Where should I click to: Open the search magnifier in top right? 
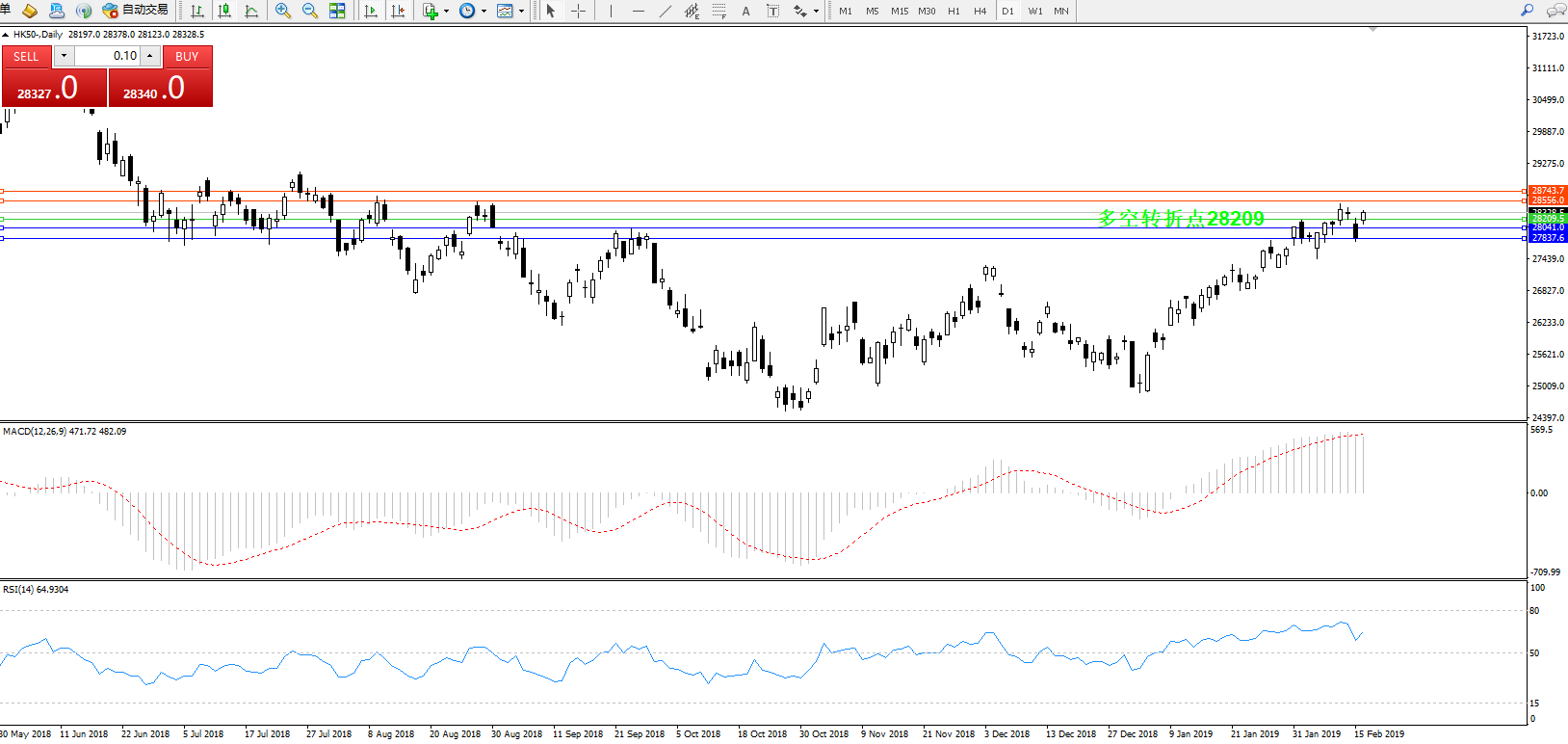pos(1527,11)
